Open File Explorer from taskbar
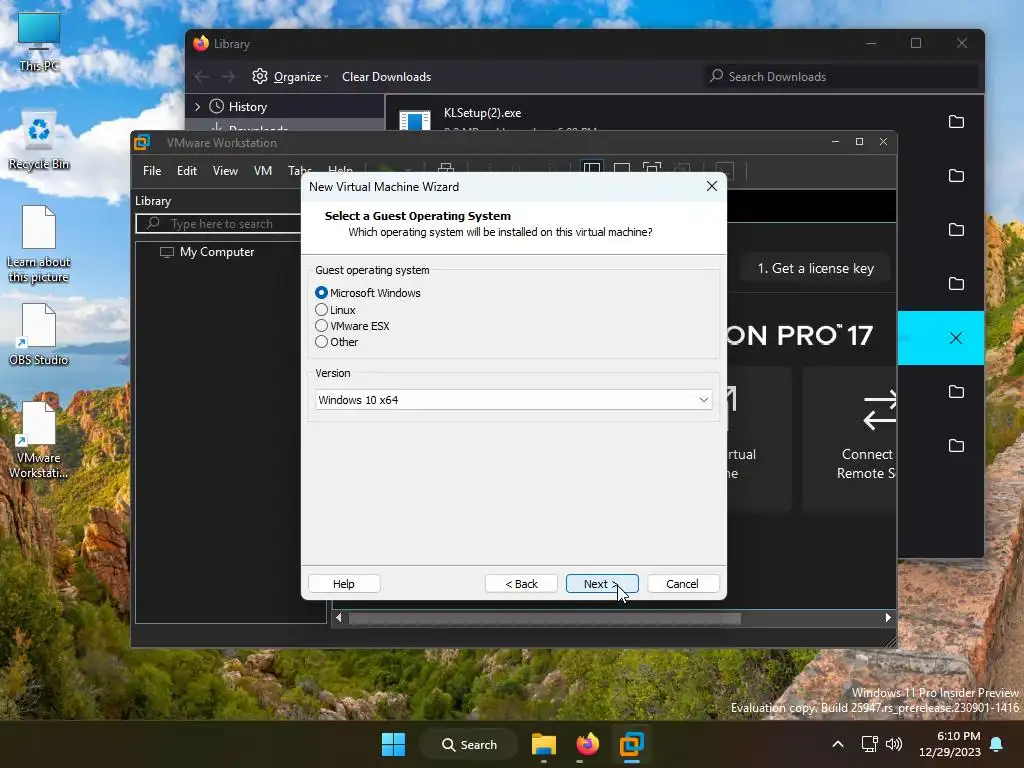The width and height of the screenshot is (1024, 768). click(543, 744)
